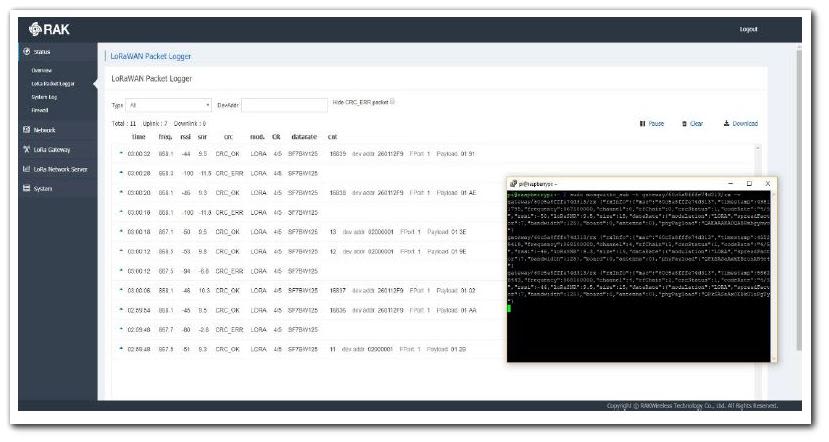Click the blue LoRaWAN Packet Logger breadcrumb title
829x442 pixels.
[x=151, y=56]
